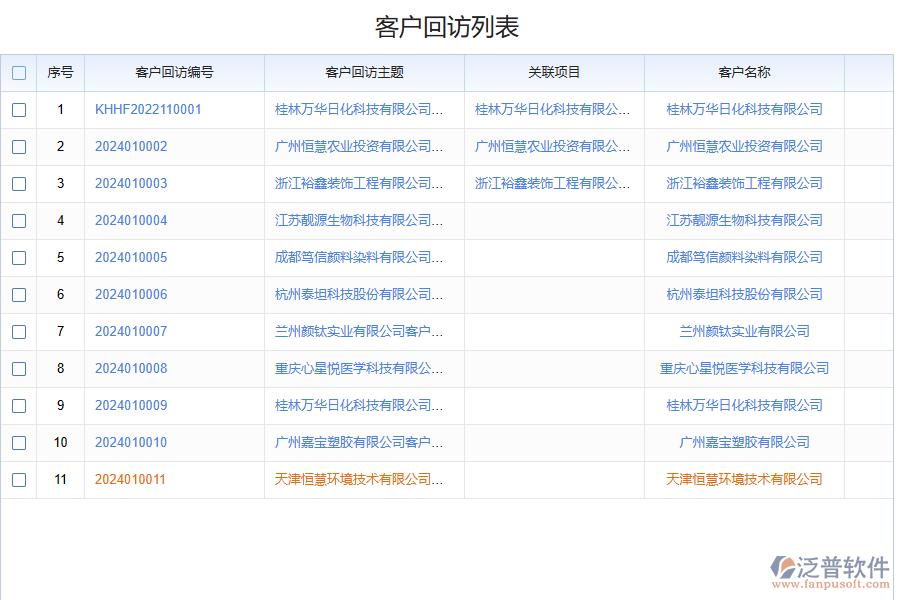This screenshot has width=900, height=600.
Task: Check the checkbox for row 1
Action: (18, 110)
